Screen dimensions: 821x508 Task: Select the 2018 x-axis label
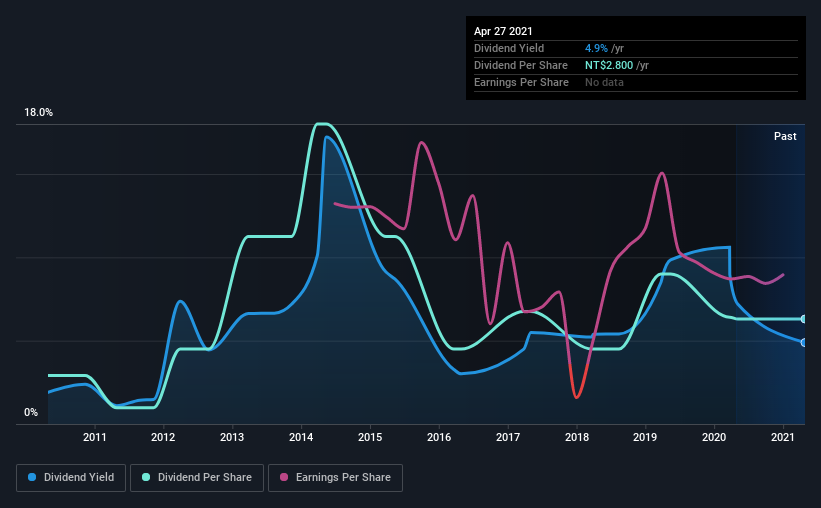point(576,437)
